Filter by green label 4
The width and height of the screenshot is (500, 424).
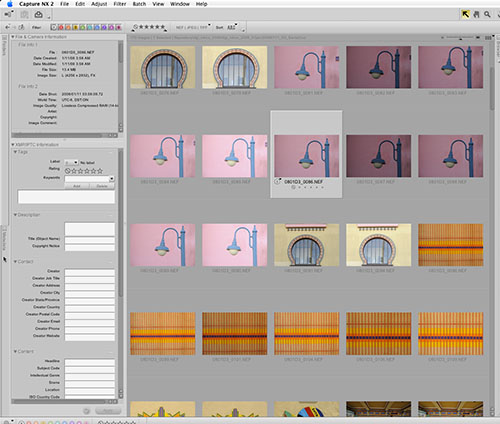82,27
